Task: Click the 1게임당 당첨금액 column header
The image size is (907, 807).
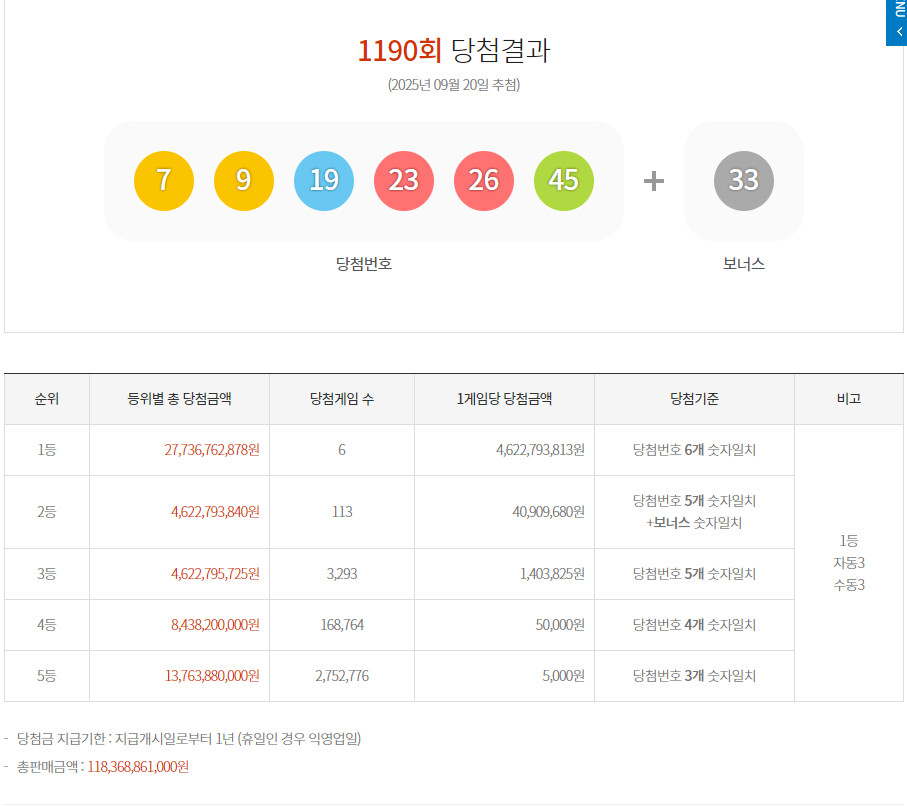Action: point(504,399)
